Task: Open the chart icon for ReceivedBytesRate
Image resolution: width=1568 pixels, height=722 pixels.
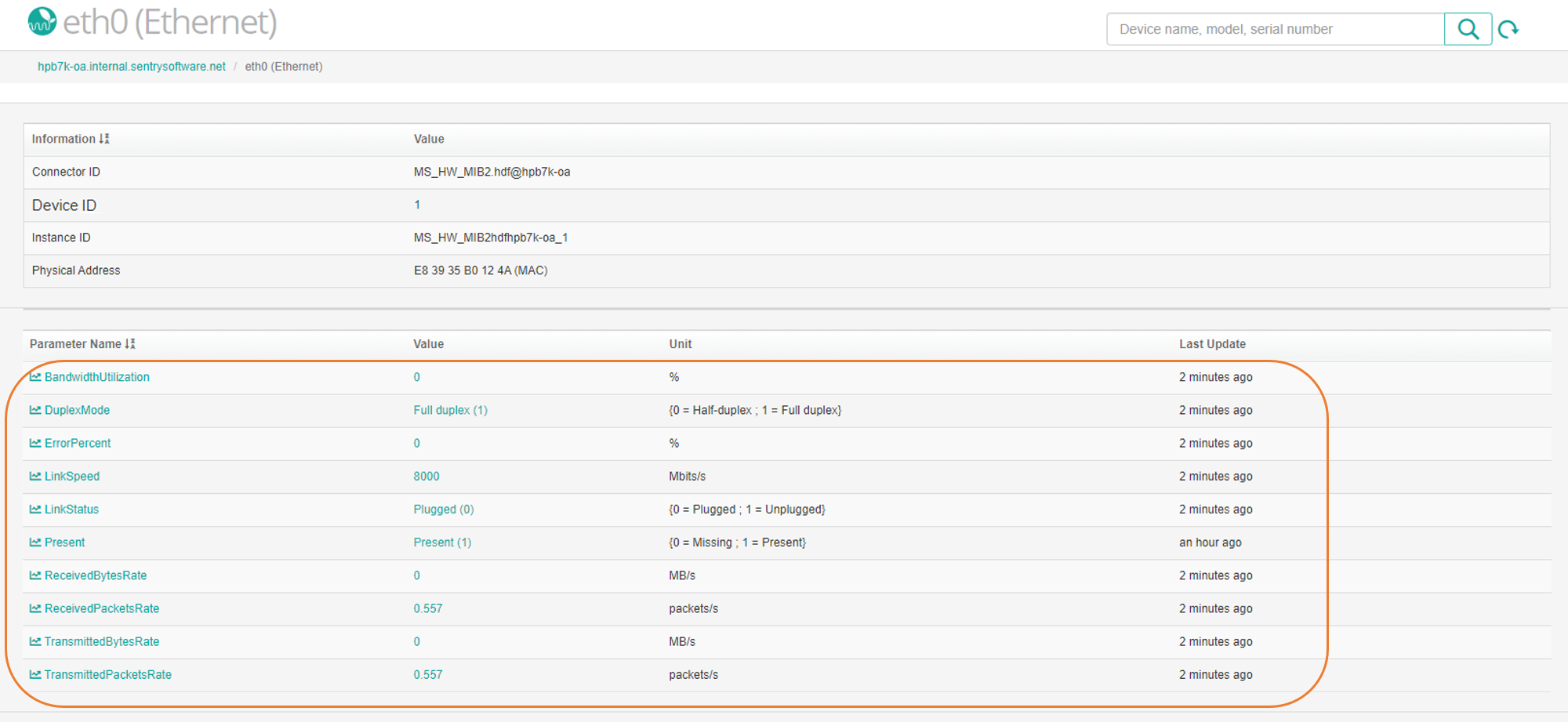Action: coord(34,575)
